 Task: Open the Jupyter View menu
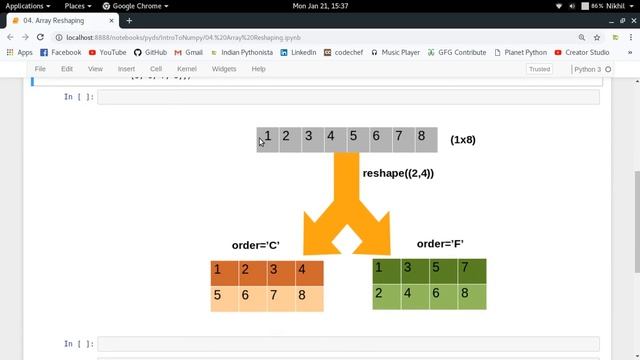click(x=95, y=69)
